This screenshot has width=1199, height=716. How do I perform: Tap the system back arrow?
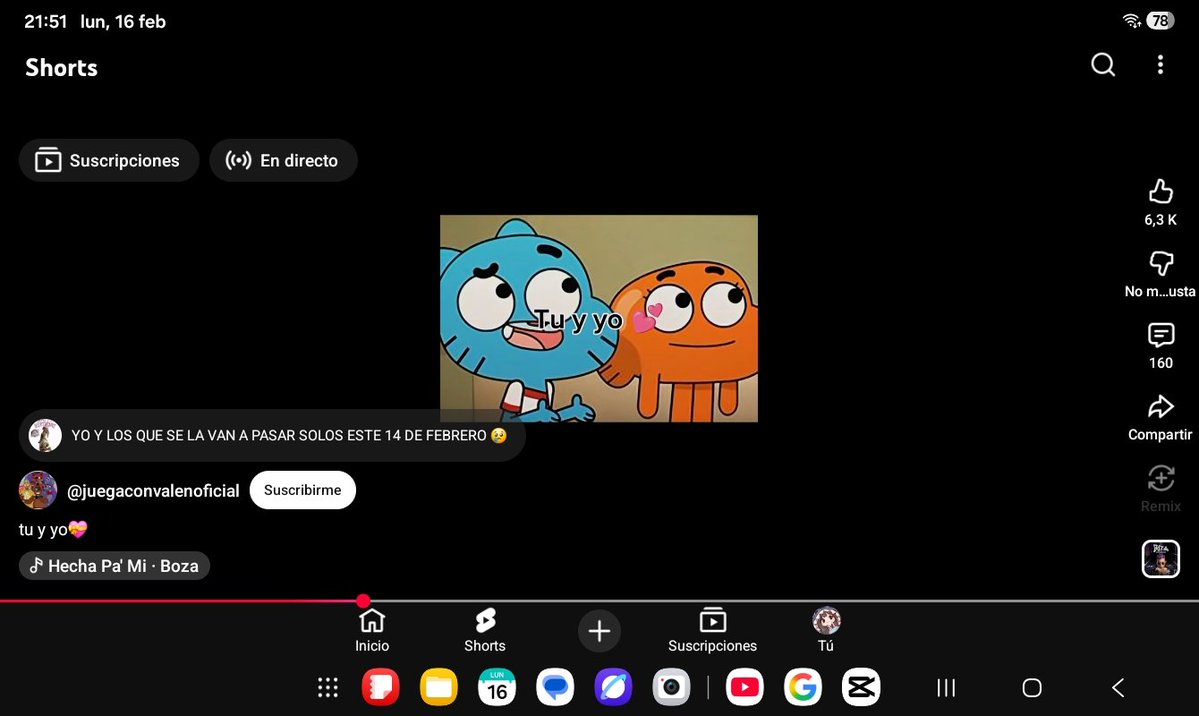[x=1118, y=688]
